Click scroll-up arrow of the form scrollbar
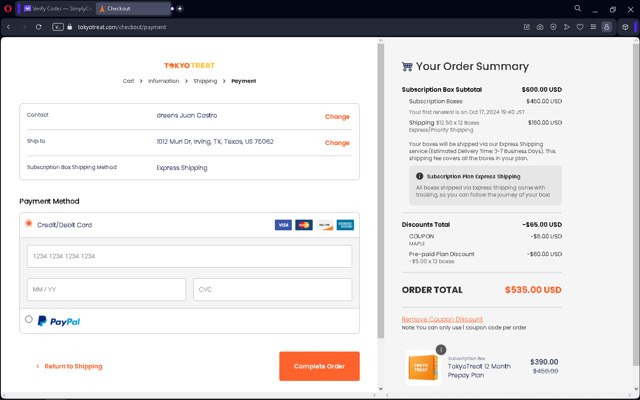640x400 pixels. [380, 40]
